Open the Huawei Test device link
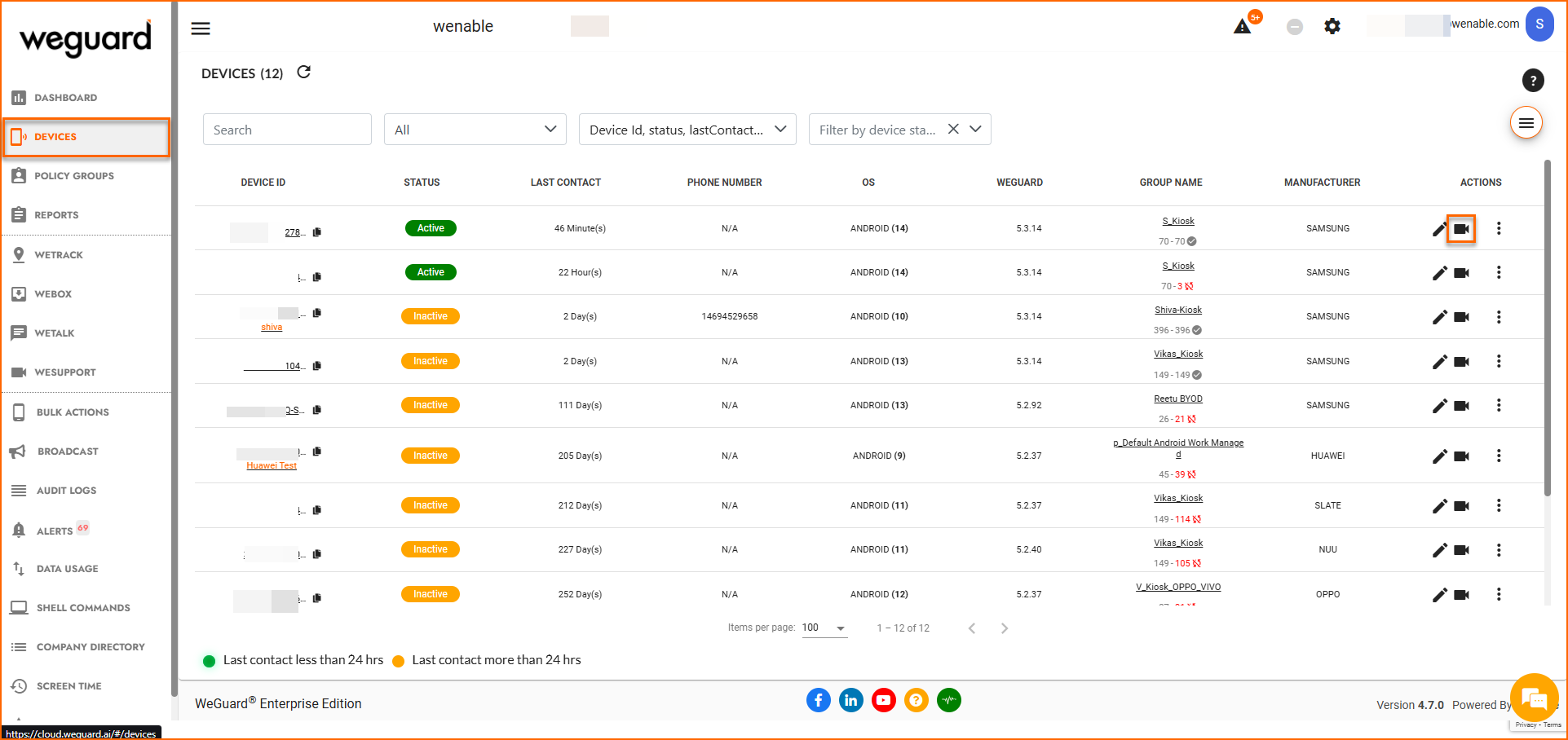 [272, 466]
